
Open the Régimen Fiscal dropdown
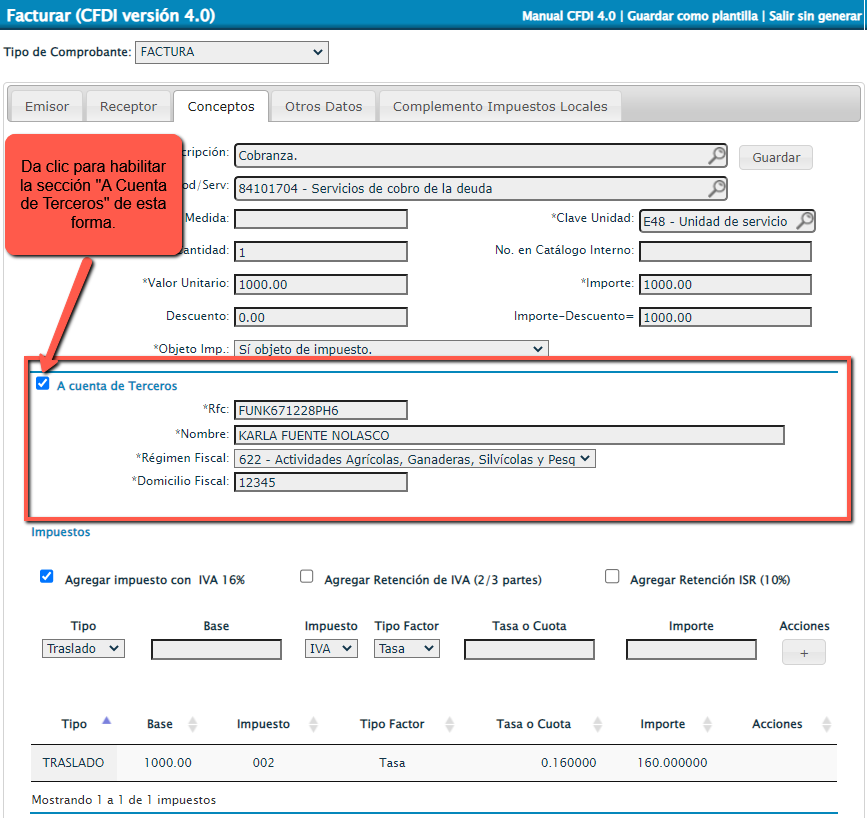pos(415,459)
